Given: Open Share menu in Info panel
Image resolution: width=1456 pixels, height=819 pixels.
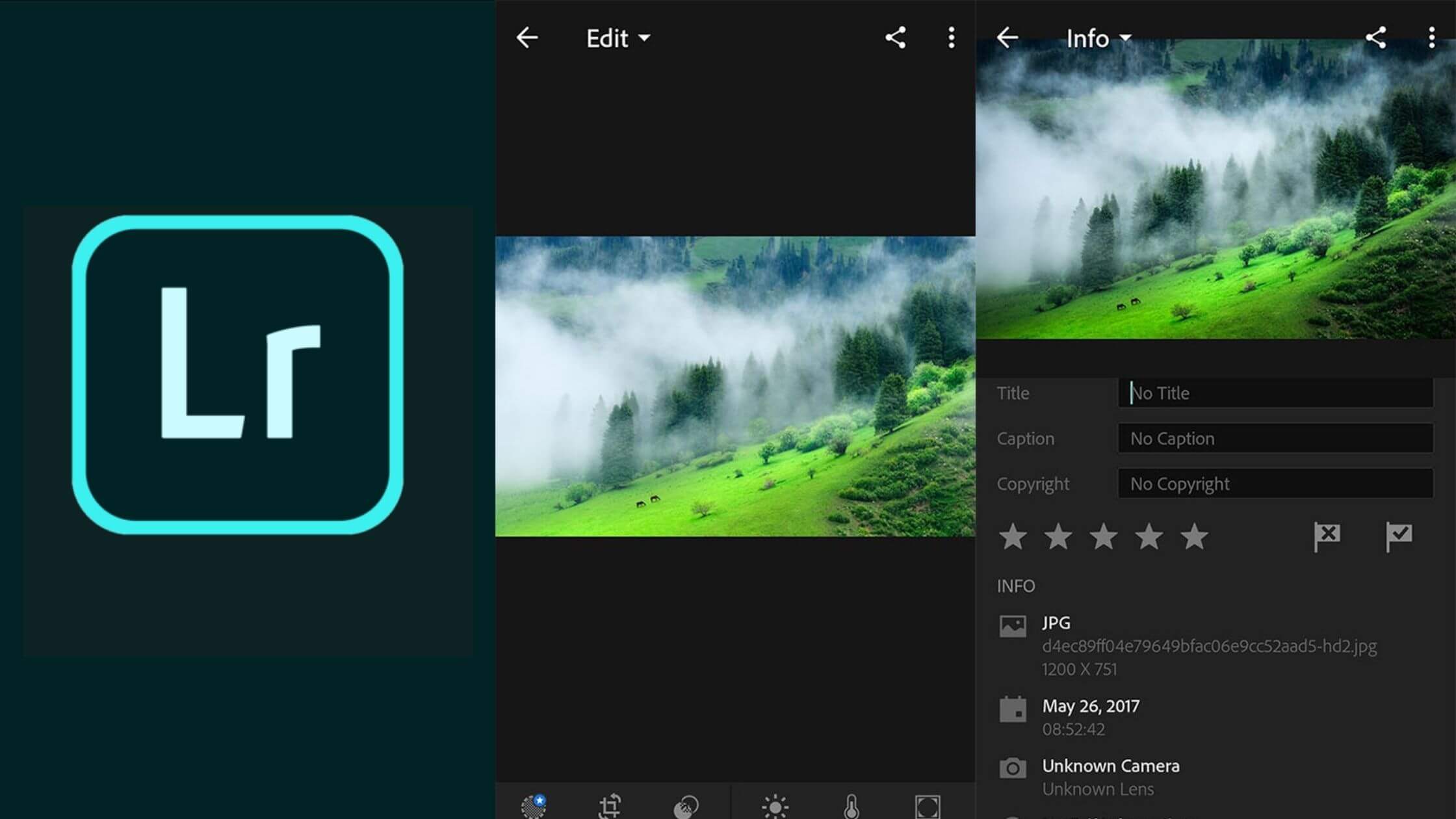Looking at the screenshot, I should [x=1378, y=38].
